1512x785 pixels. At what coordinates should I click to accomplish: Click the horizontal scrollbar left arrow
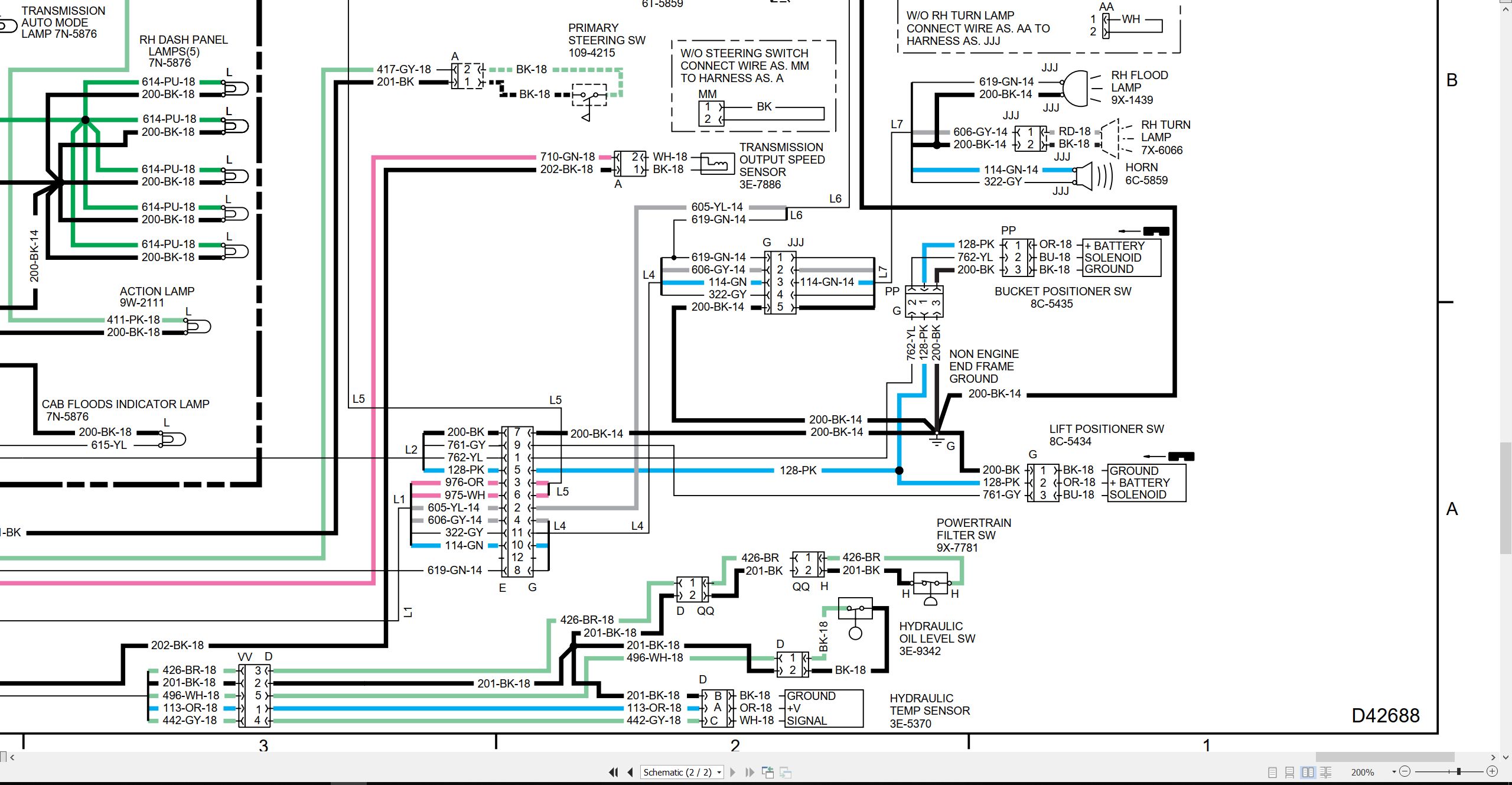pos(12,757)
